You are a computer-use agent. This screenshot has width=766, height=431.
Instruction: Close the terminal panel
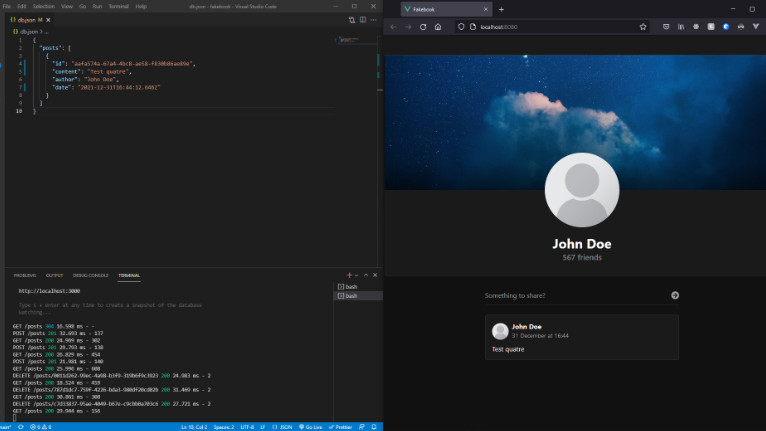tap(376, 274)
